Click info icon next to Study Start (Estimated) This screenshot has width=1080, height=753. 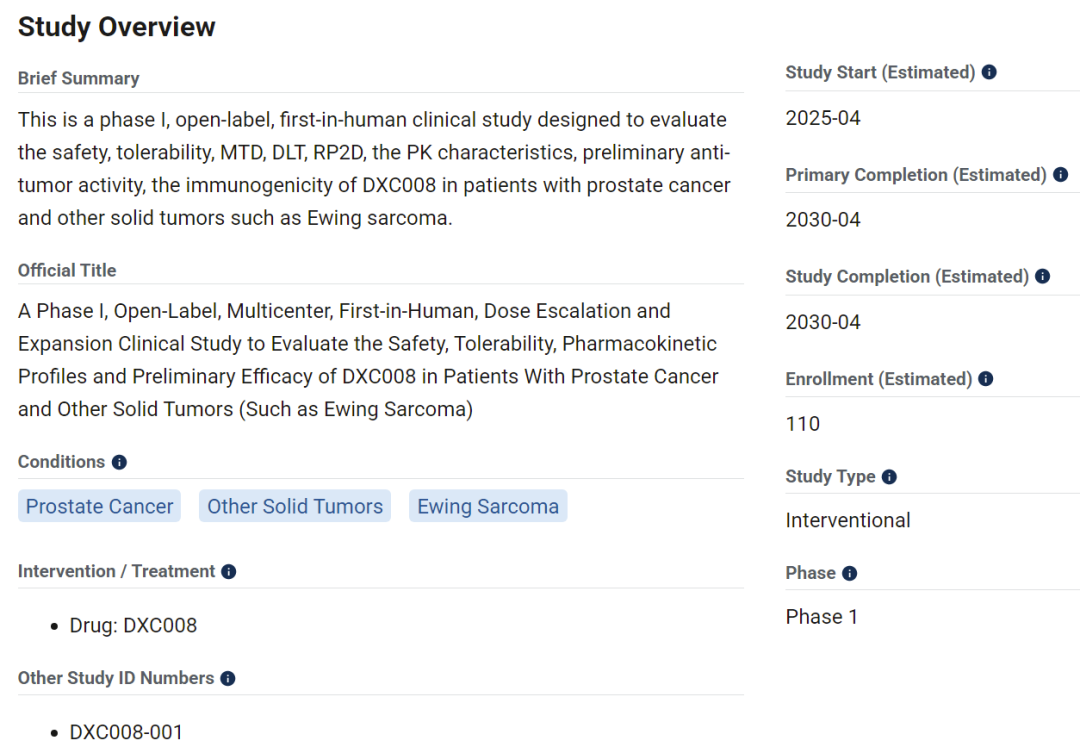pyautogui.click(x=989, y=72)
